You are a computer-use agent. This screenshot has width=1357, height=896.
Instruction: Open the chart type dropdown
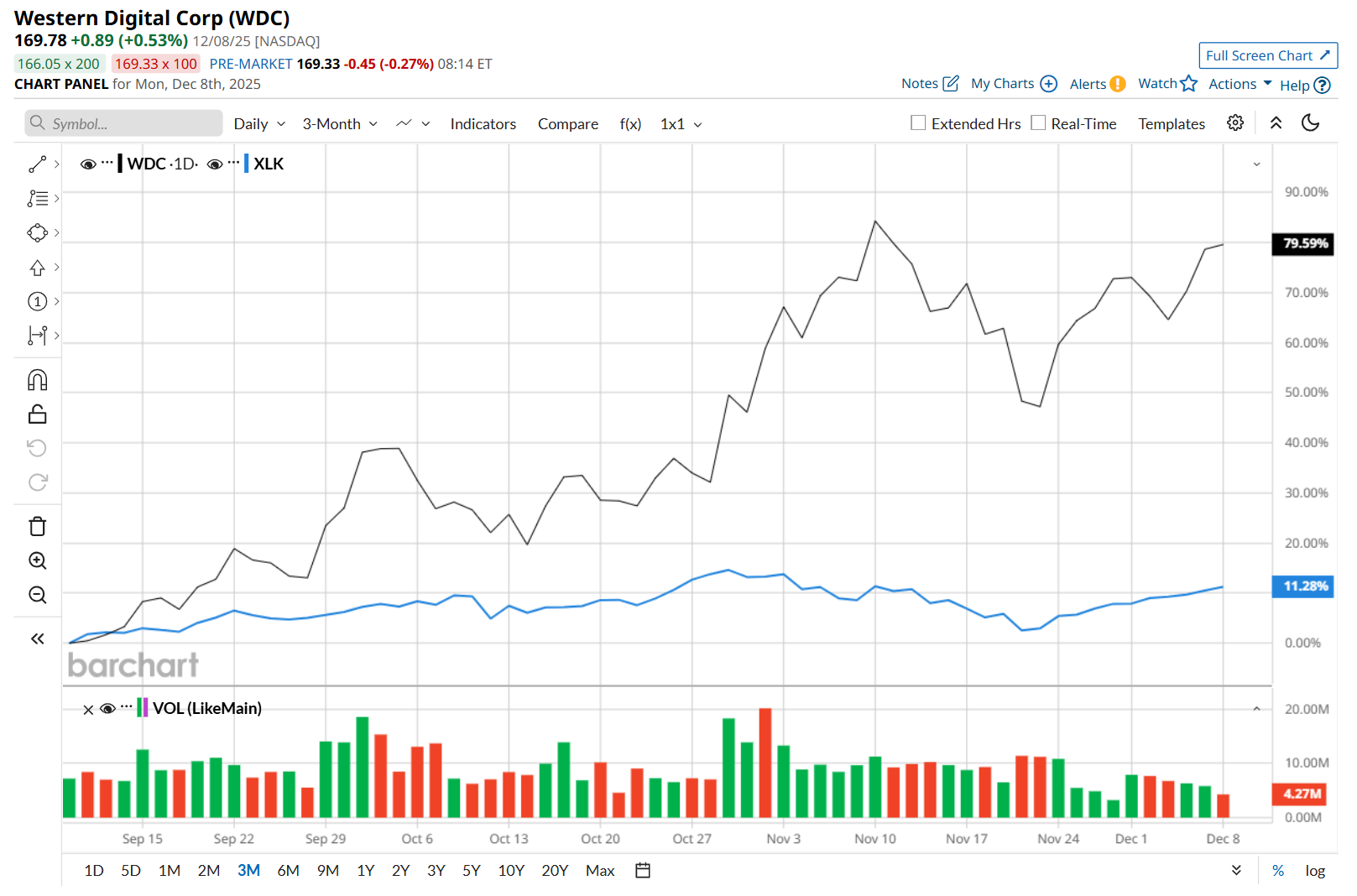[x=413, y=124]
